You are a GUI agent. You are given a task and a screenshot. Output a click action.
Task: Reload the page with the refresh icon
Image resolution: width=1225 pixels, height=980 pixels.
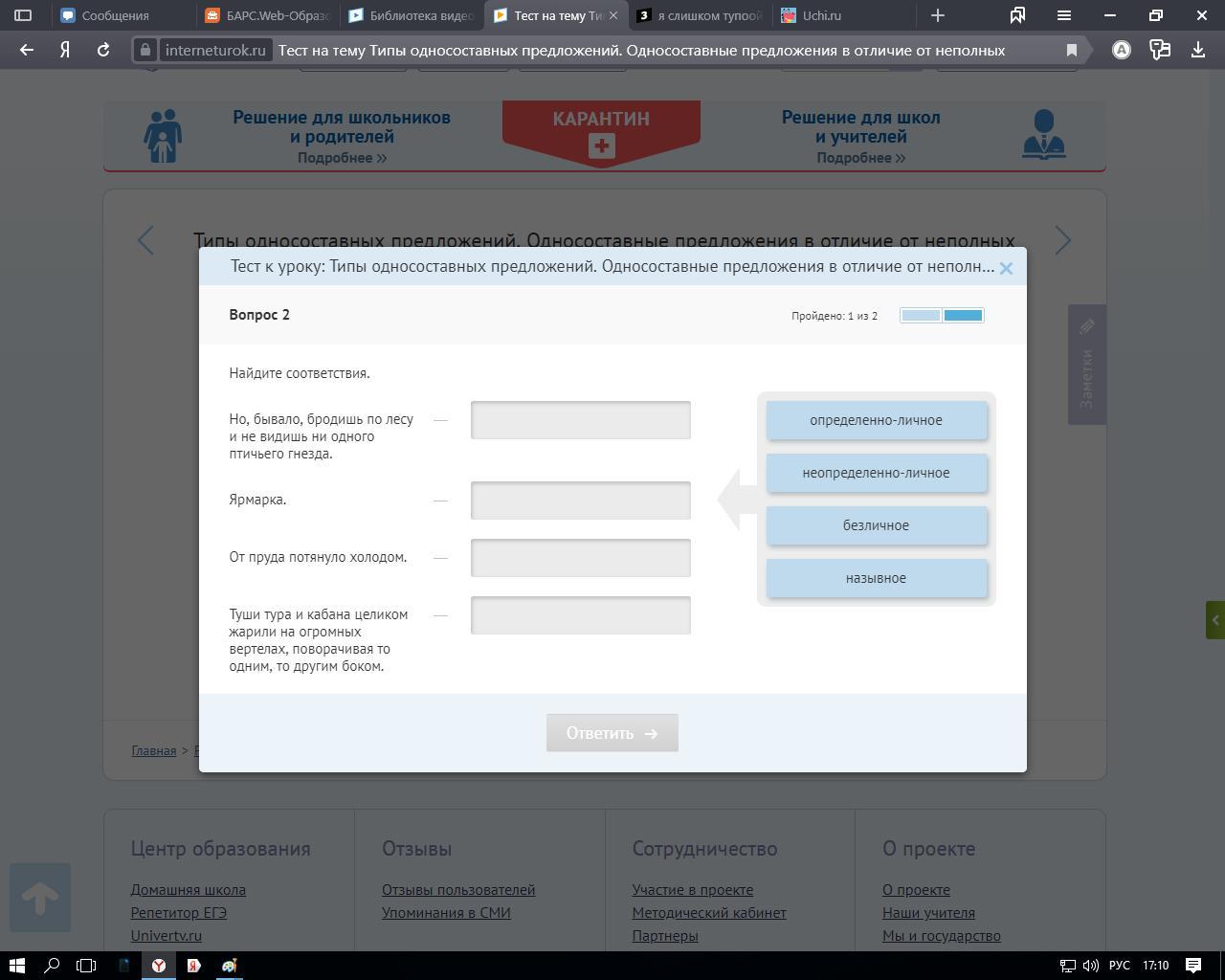coord(103,50)
